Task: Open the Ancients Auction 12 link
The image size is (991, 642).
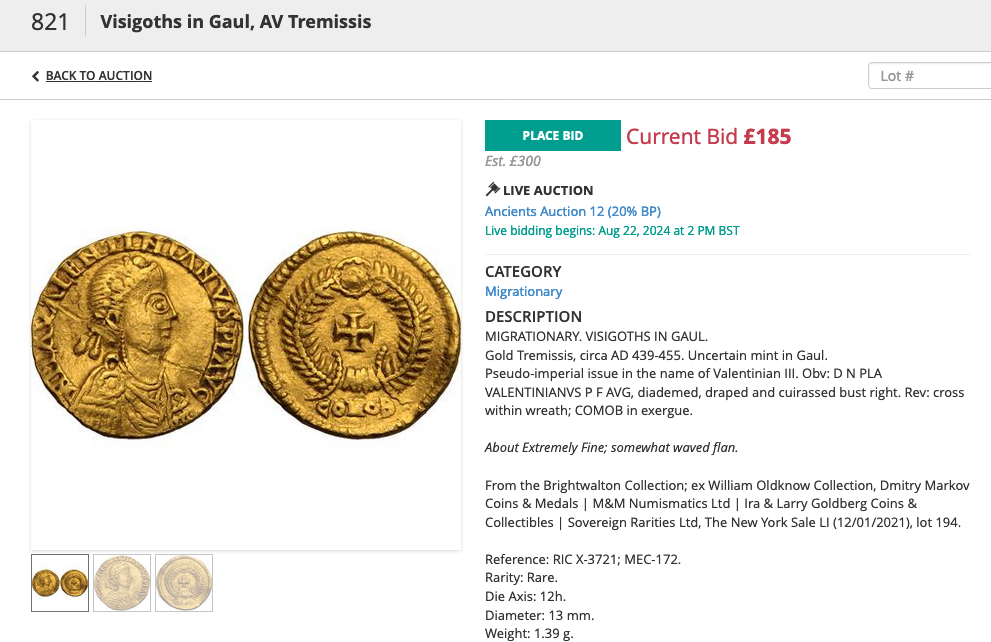Action: coord(572,211)
